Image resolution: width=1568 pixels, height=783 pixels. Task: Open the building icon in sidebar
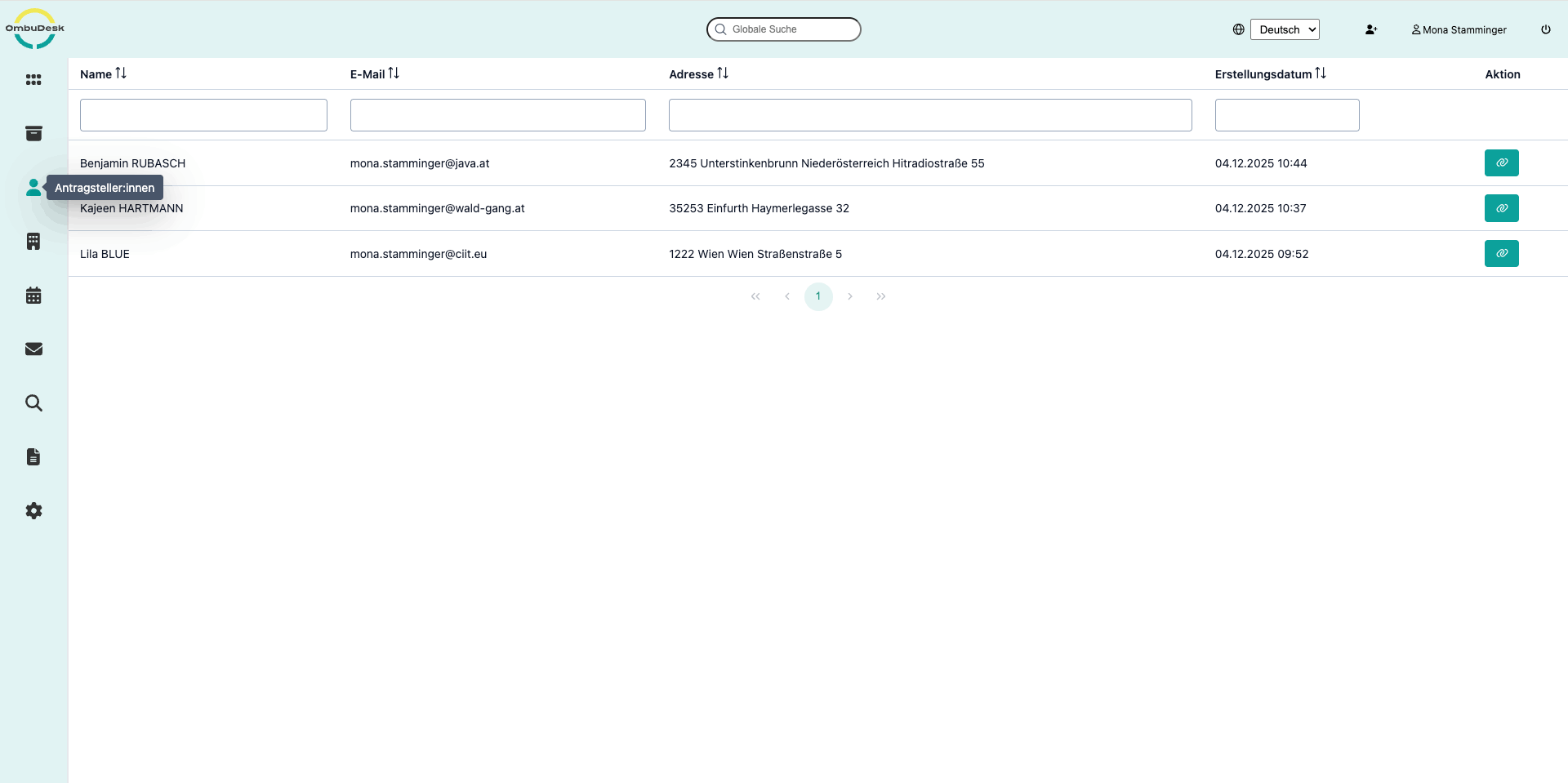click(x=33, y=242)
